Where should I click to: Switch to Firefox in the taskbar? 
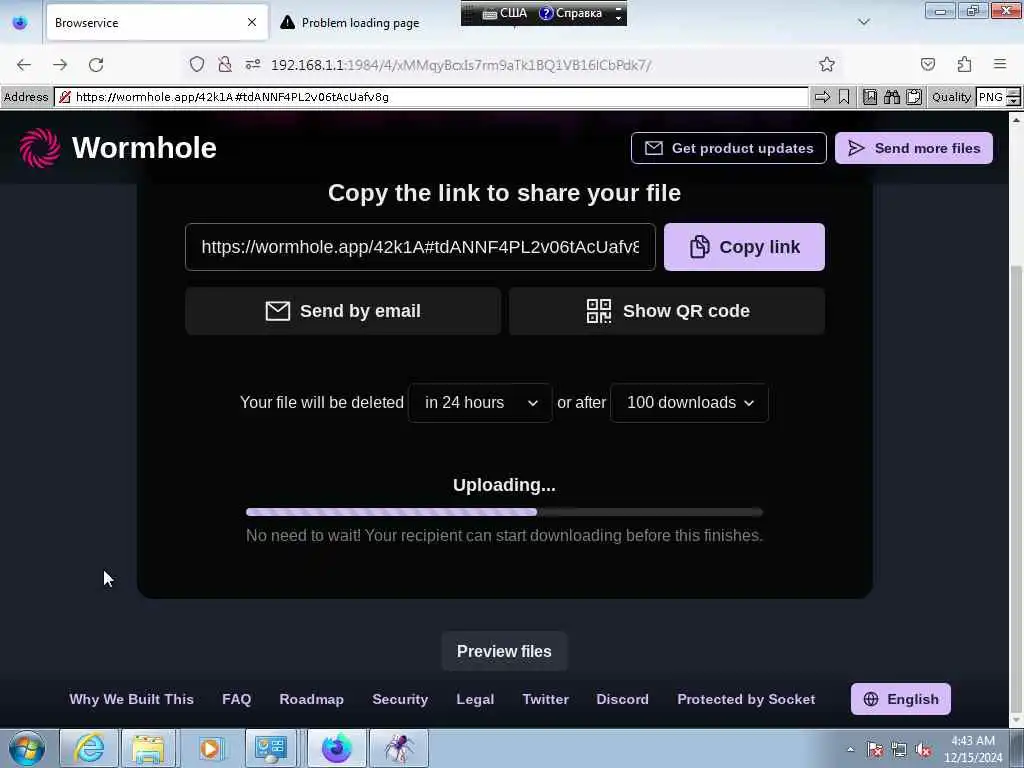pos(336,748)
